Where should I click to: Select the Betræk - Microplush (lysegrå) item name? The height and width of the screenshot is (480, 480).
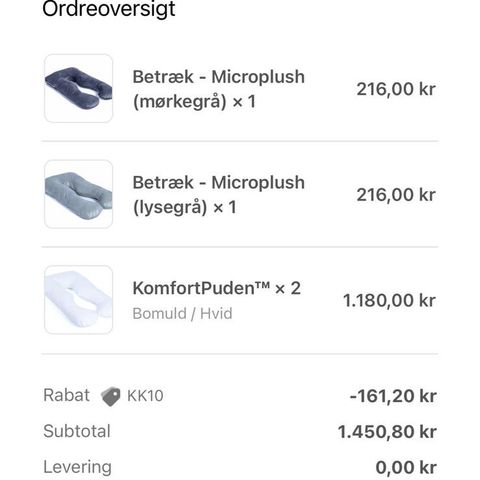pos(219,195)
